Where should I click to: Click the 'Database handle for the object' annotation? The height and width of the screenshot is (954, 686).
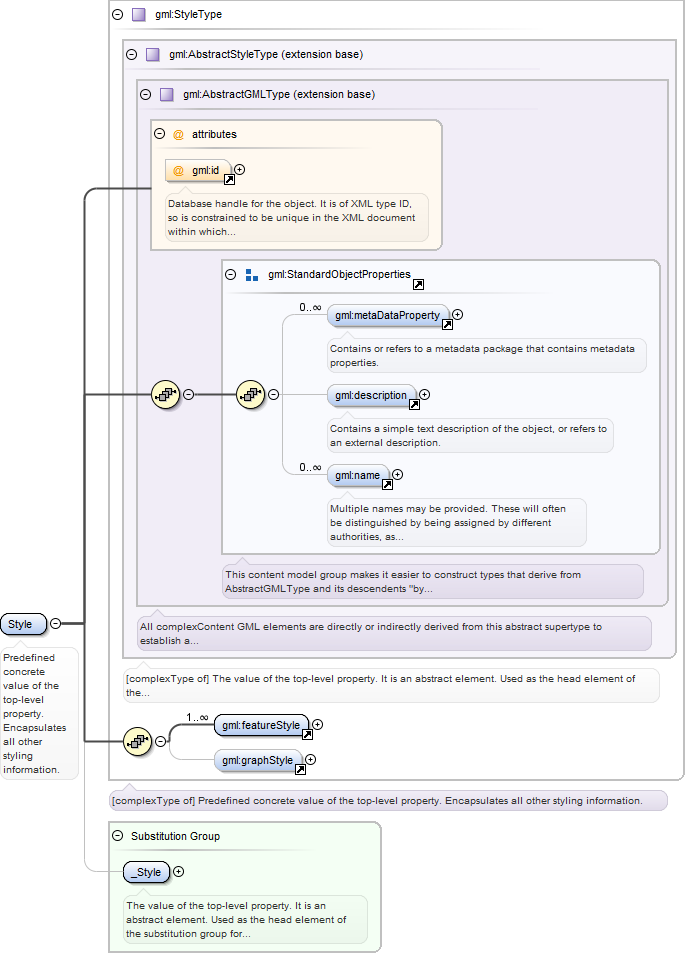pos(297,218)
